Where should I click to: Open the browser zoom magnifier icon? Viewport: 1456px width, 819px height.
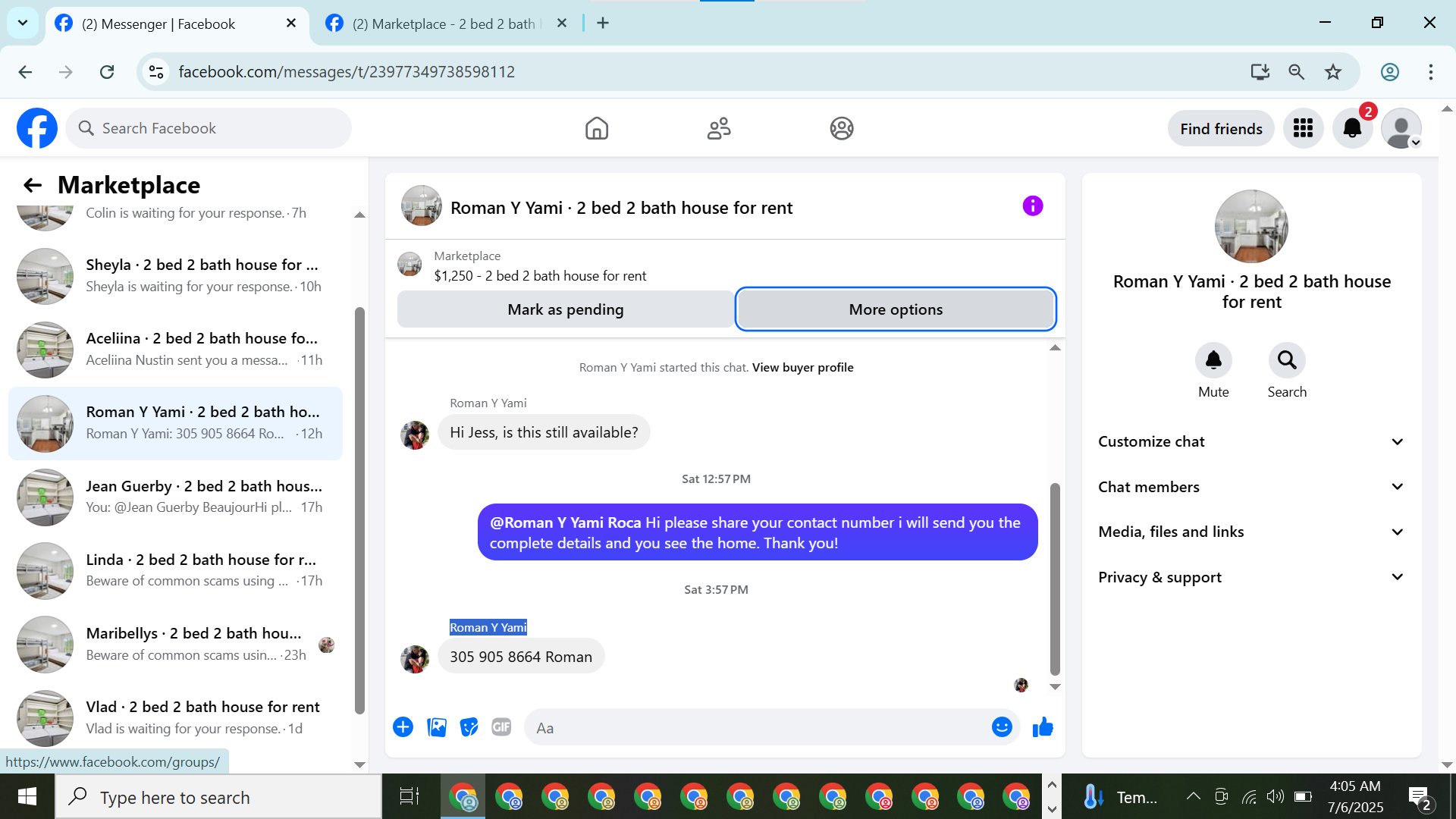1297,72
